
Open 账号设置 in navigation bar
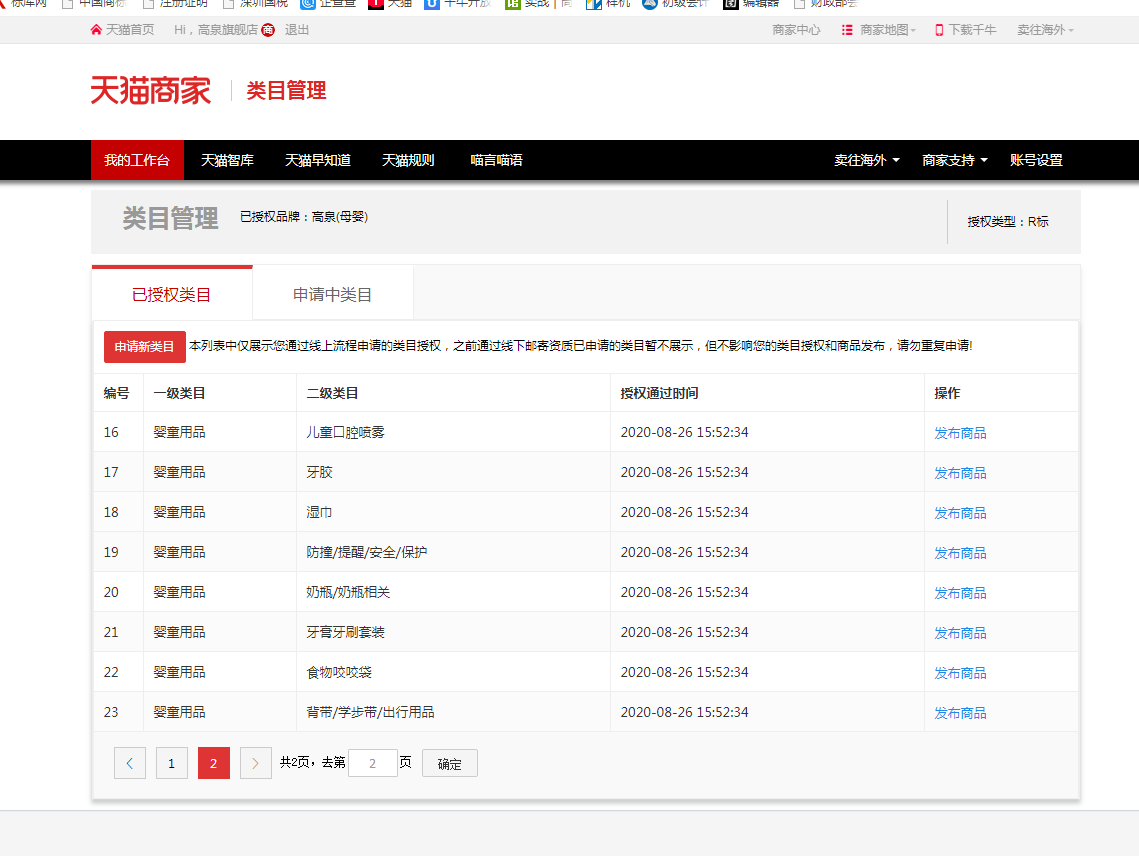pyautogui.click(x=1036, y=160)
